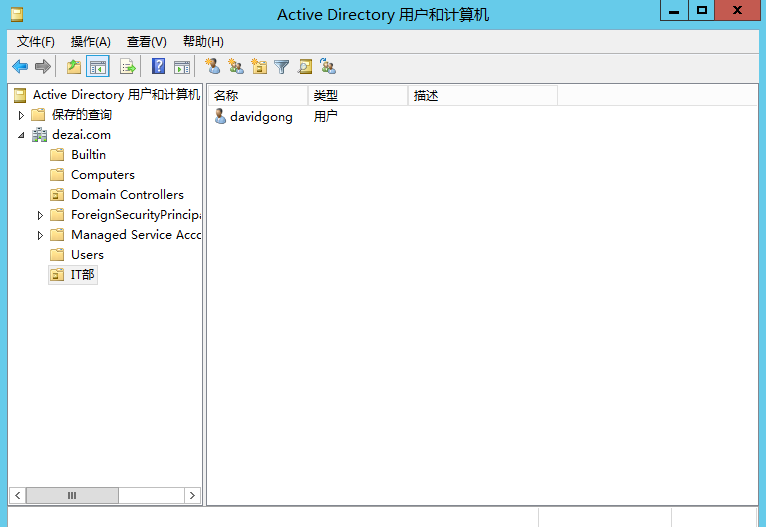The width and height of the screenshot is (766, 527).
Task: Click the Export List toolbar icon
Action: (128, 66)
